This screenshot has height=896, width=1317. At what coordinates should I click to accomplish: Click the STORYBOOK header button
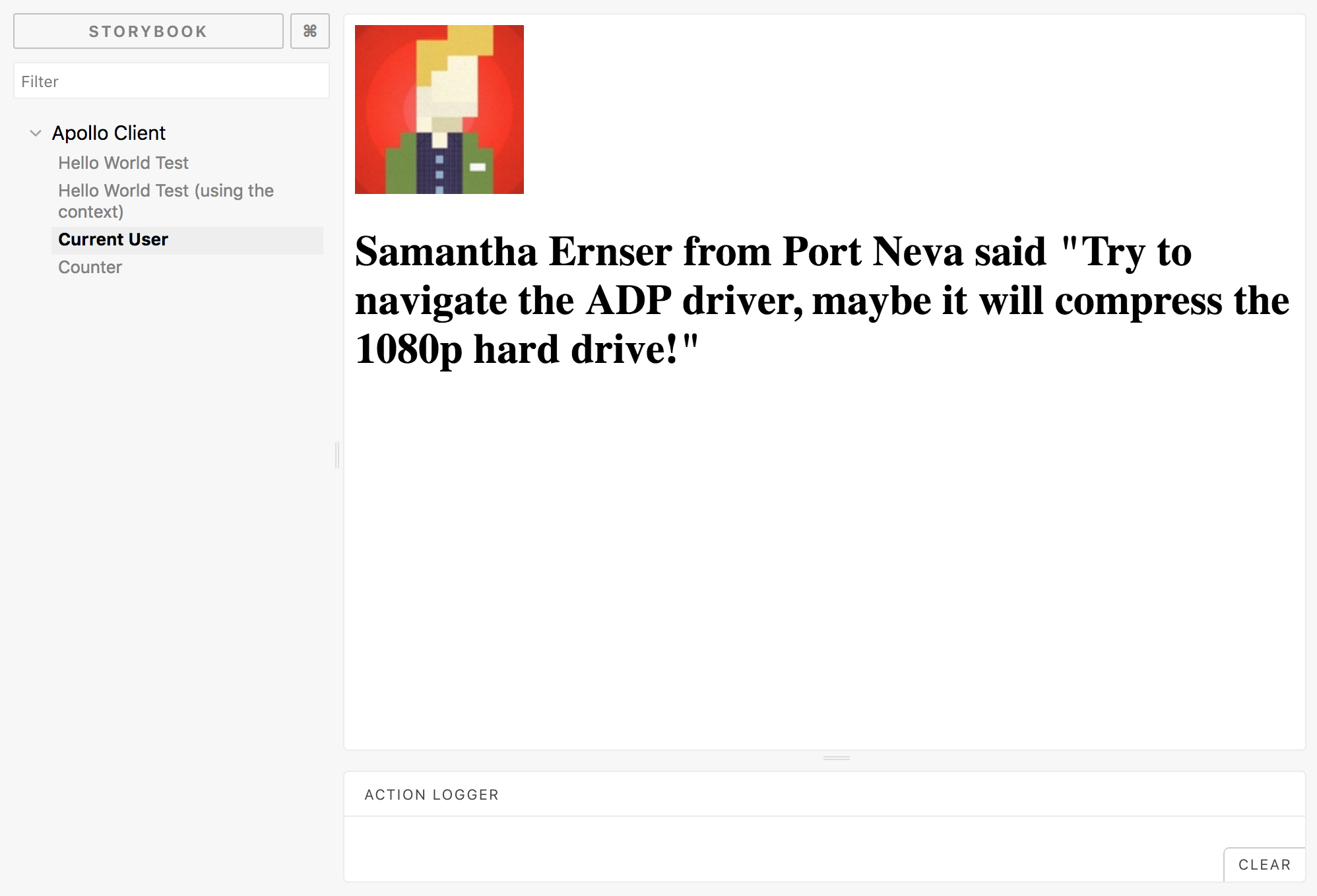(148, 31)
